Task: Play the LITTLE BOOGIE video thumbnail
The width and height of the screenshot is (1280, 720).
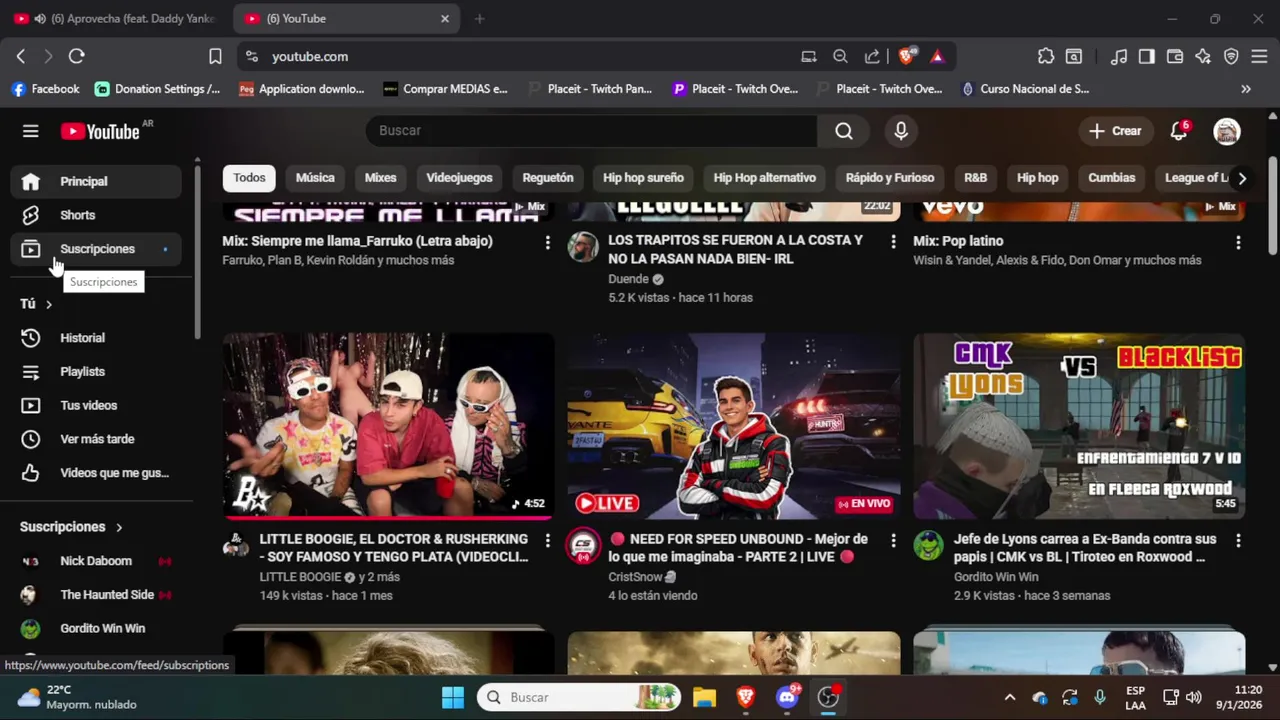Action: (x=388, y=426)
